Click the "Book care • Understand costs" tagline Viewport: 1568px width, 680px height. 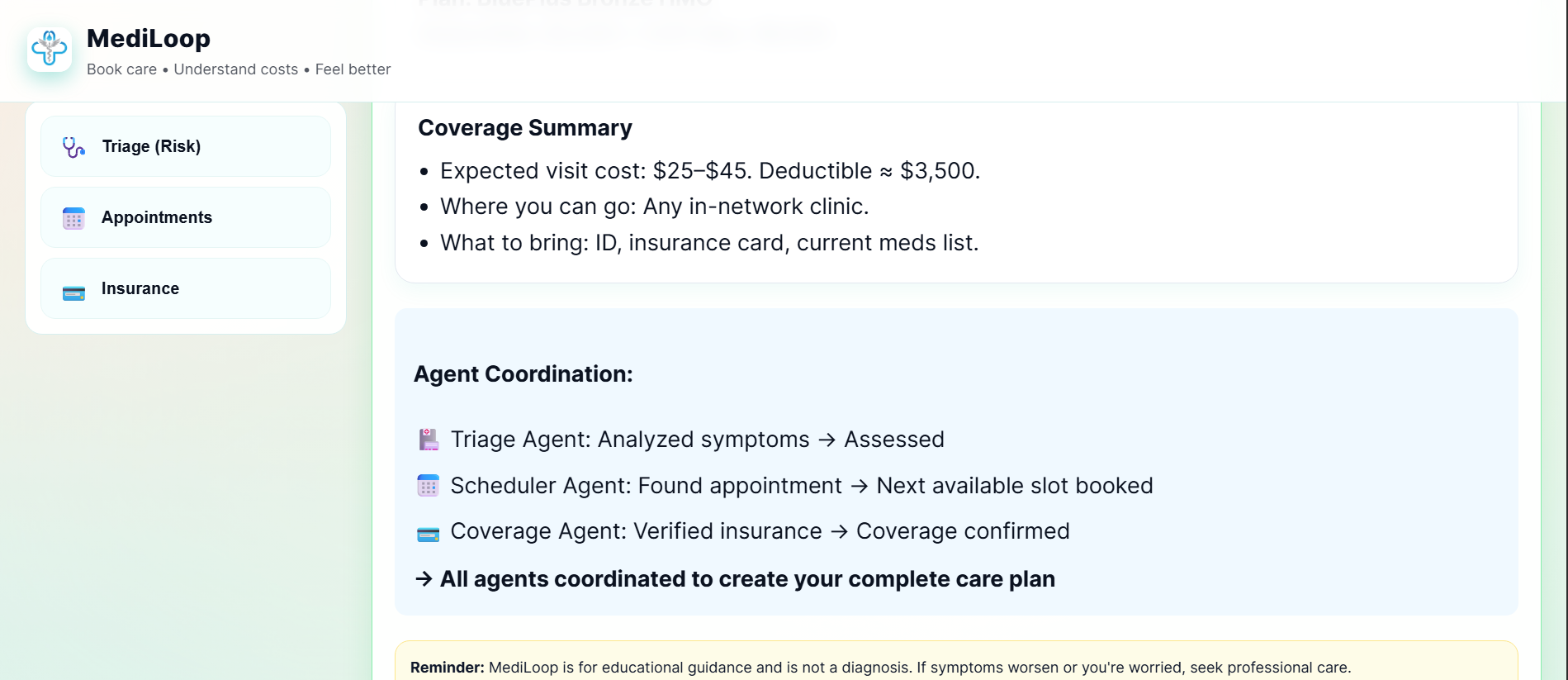tap(239, 69)
